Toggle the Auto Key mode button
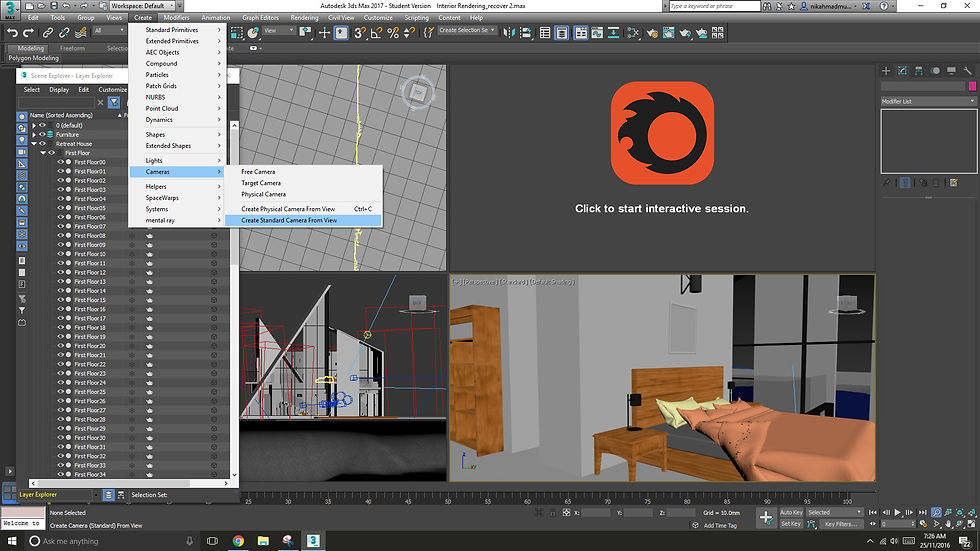Screen dimensions: 980x551 (791, 512)
